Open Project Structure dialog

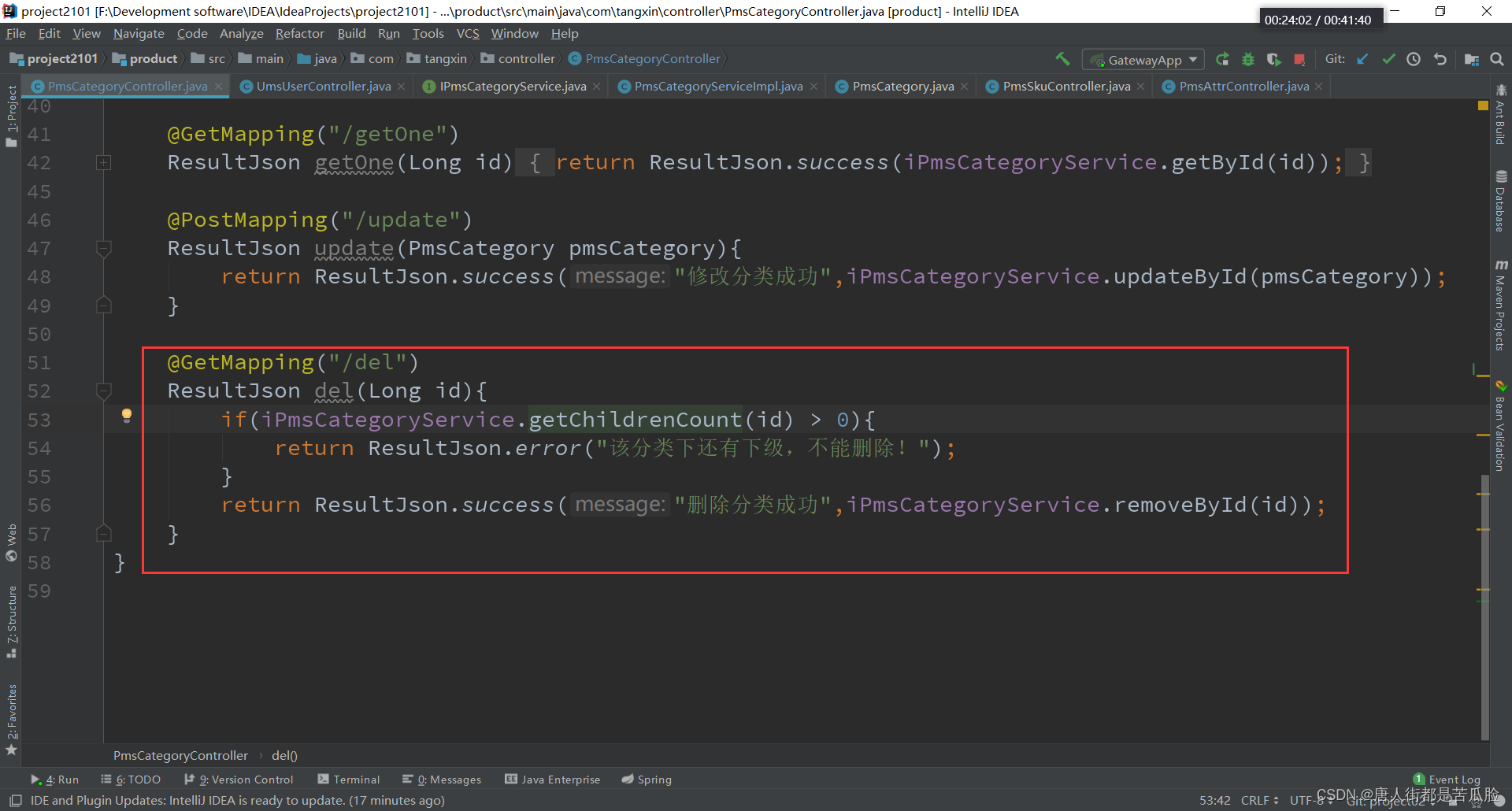point(1471,59)
